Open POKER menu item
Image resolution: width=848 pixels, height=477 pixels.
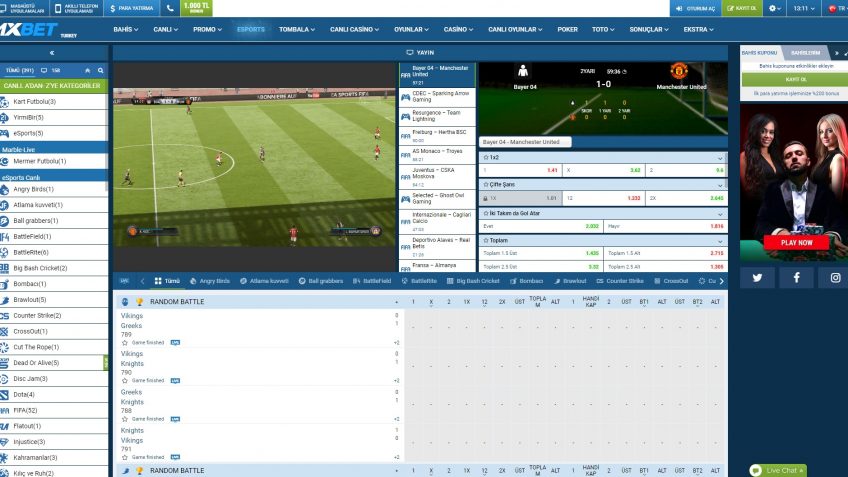click(567, 29)
